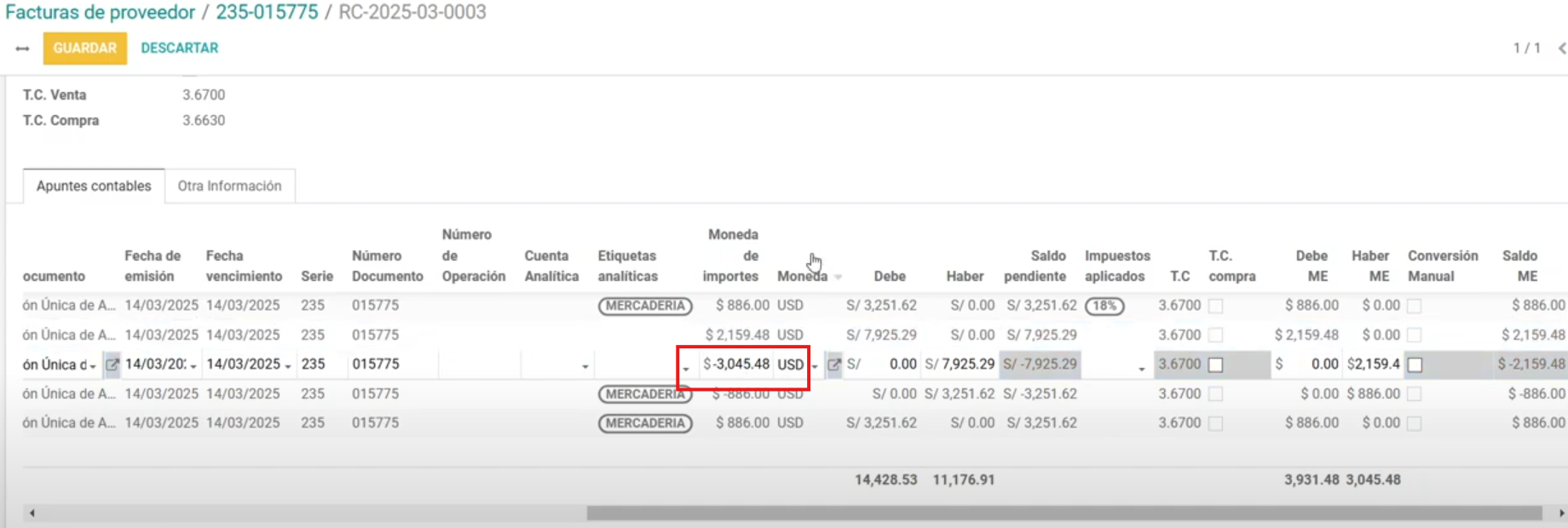Click the horizontal scrollbar thumb
Viewport: 1568px width, 528px height.
pyautogui.click(x=1064, y=514)
